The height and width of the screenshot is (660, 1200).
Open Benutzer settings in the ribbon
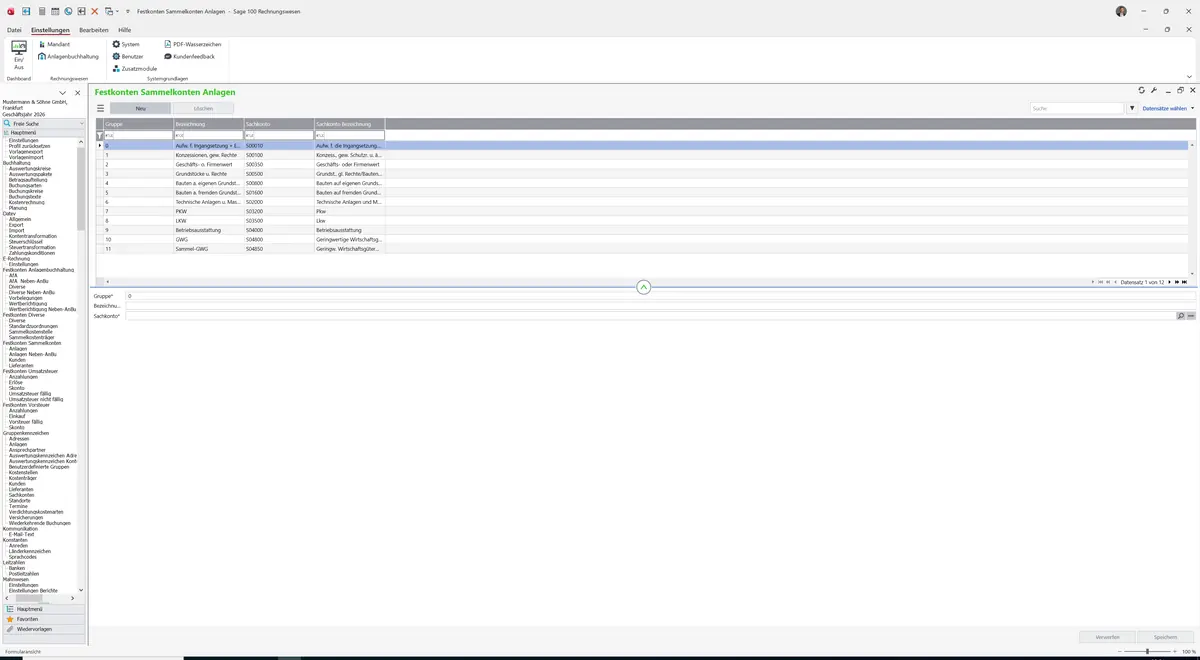click(127, 56)
